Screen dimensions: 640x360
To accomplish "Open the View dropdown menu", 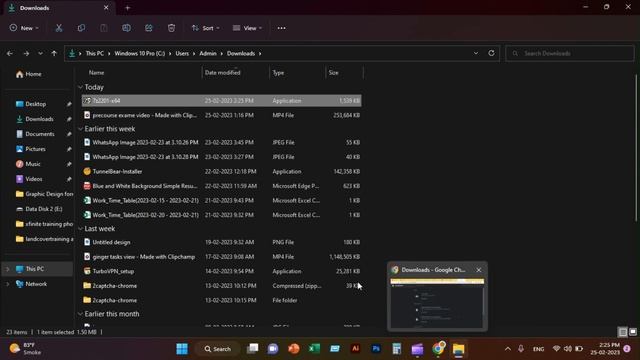I will (247, 28).
